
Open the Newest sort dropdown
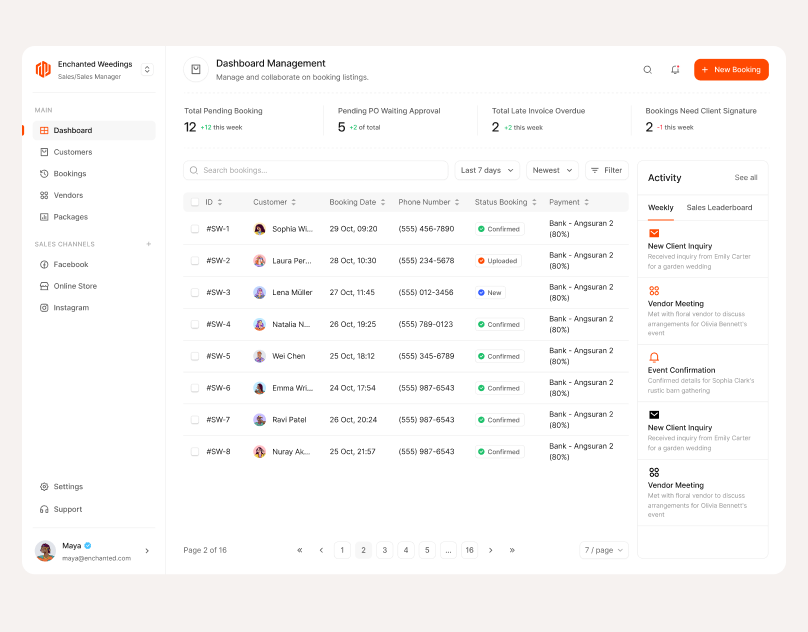[x=552, y=170]
